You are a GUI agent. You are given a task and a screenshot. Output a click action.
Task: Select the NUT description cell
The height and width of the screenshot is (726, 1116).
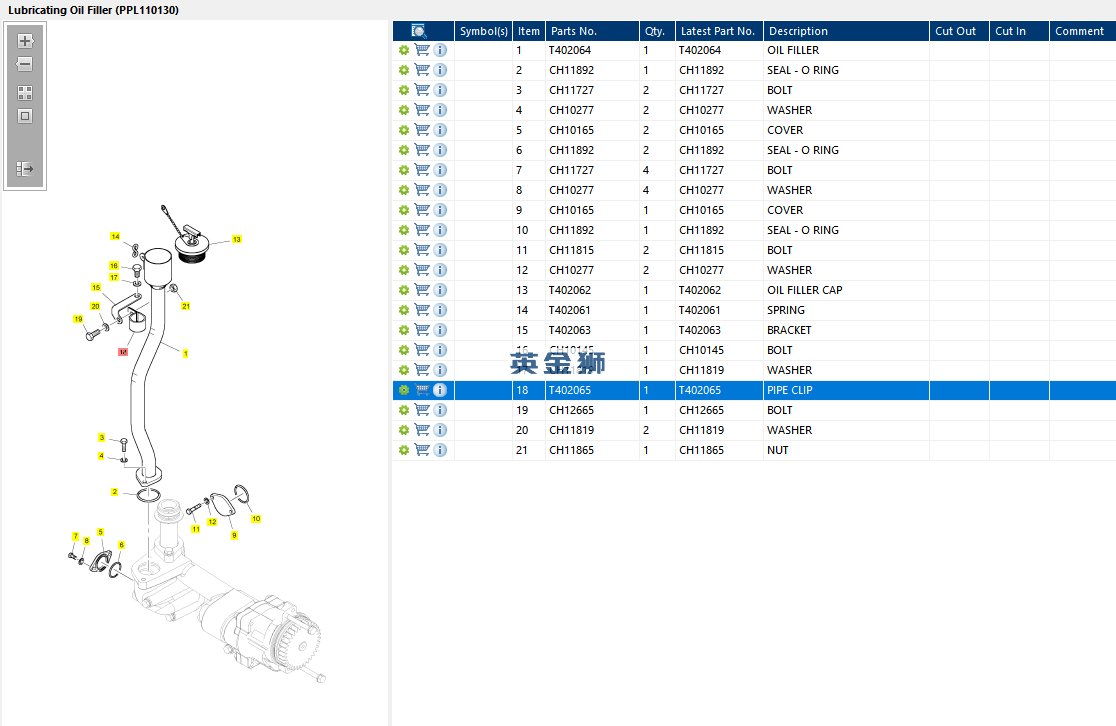pyautogui.click(x=846, y=450)
